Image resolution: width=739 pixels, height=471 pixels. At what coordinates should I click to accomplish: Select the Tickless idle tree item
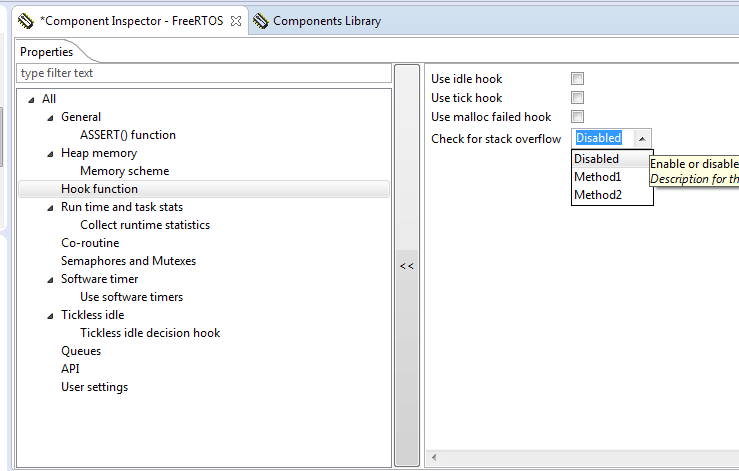click(92, 315)
